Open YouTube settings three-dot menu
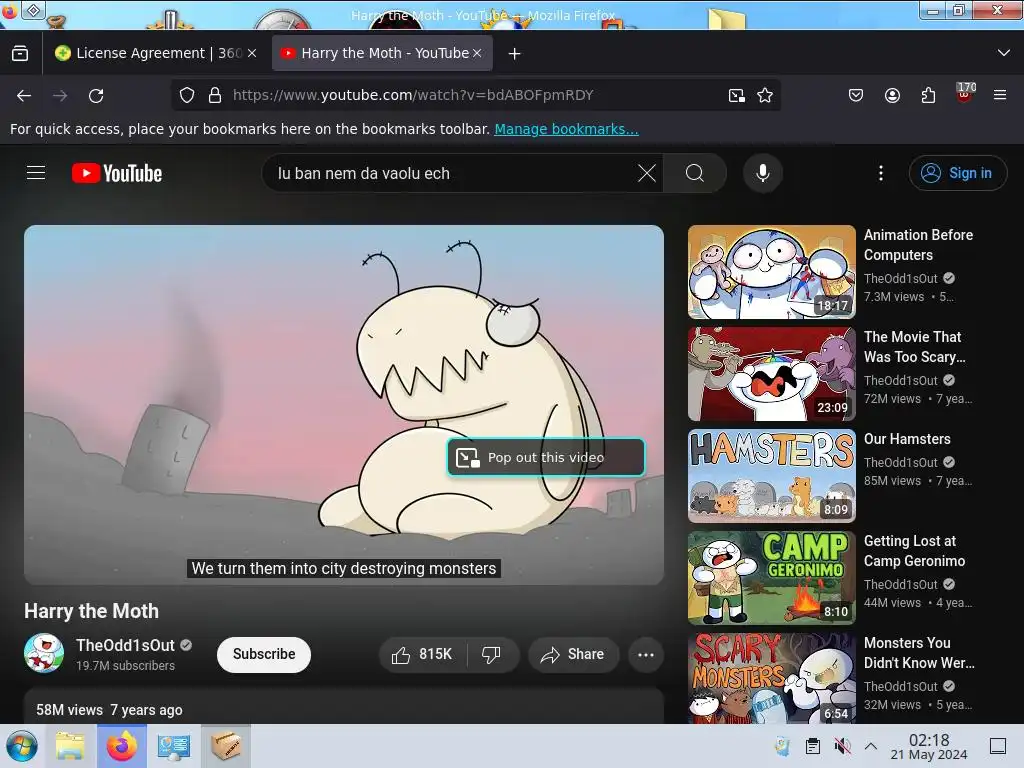This screenshot has height=768, width=1024. [880, 173]
